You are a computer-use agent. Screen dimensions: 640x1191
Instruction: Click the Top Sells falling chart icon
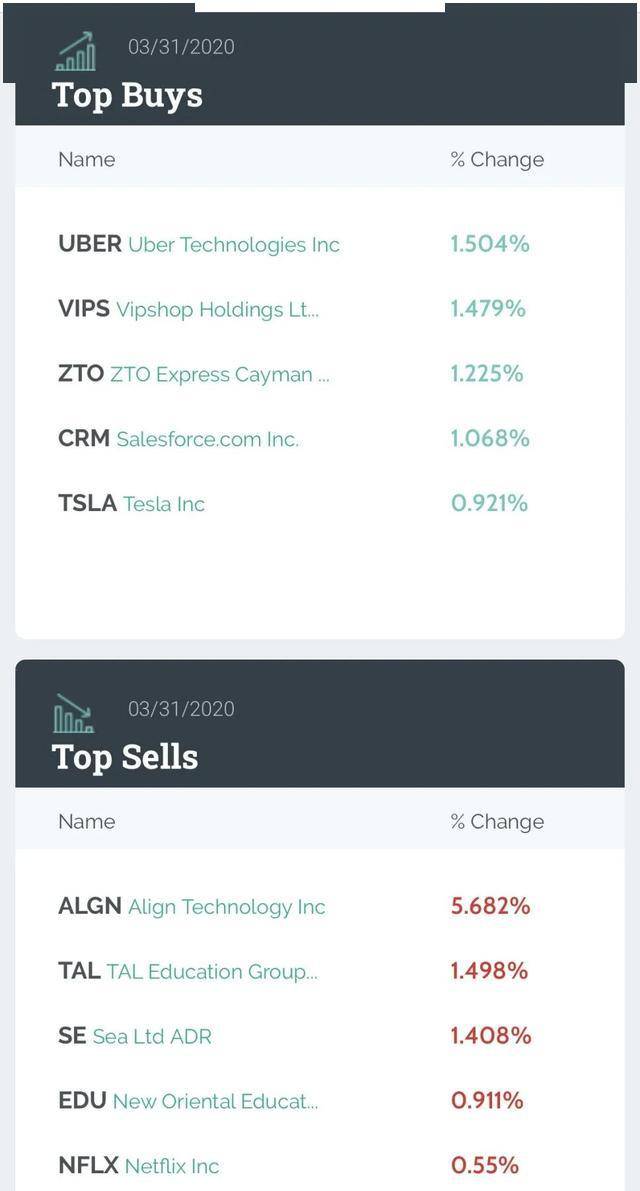coord(73,713)
